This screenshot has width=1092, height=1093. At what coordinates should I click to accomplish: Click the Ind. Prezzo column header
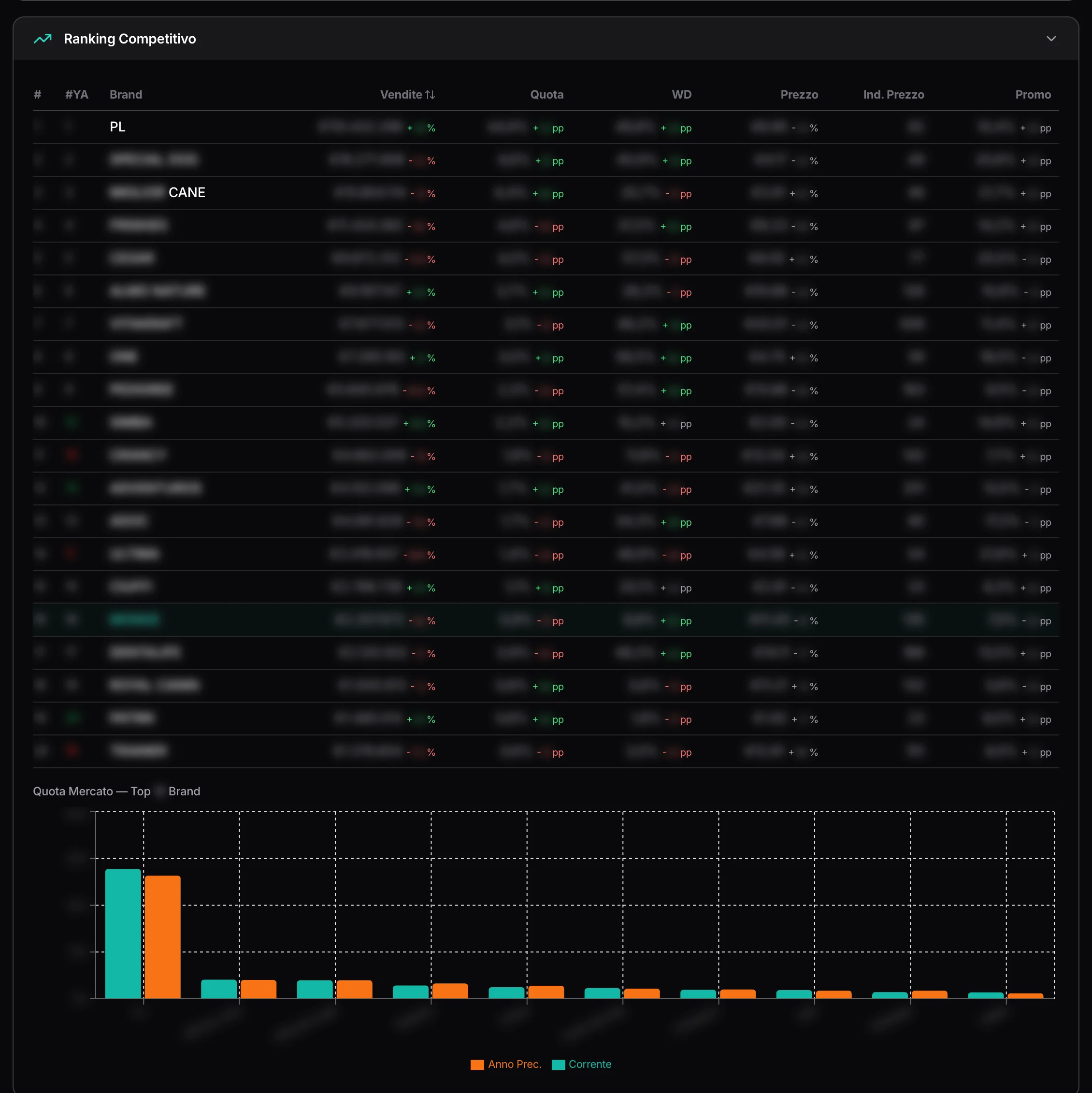pos(893,95)
